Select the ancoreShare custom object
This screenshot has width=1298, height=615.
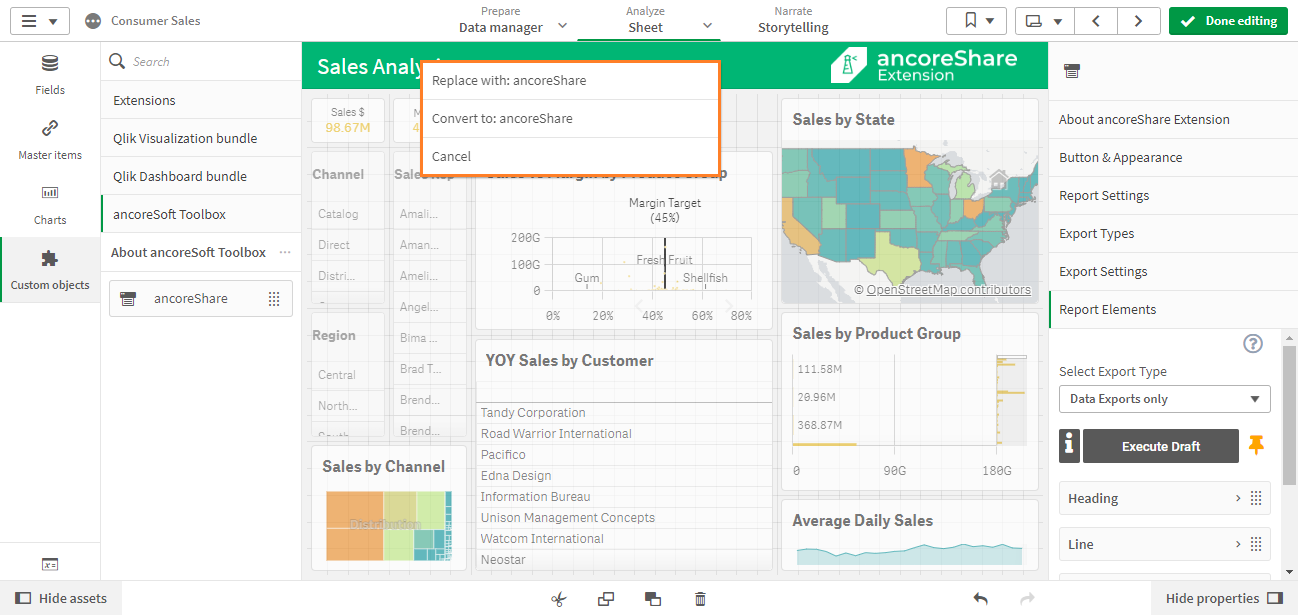pos(201,298)
